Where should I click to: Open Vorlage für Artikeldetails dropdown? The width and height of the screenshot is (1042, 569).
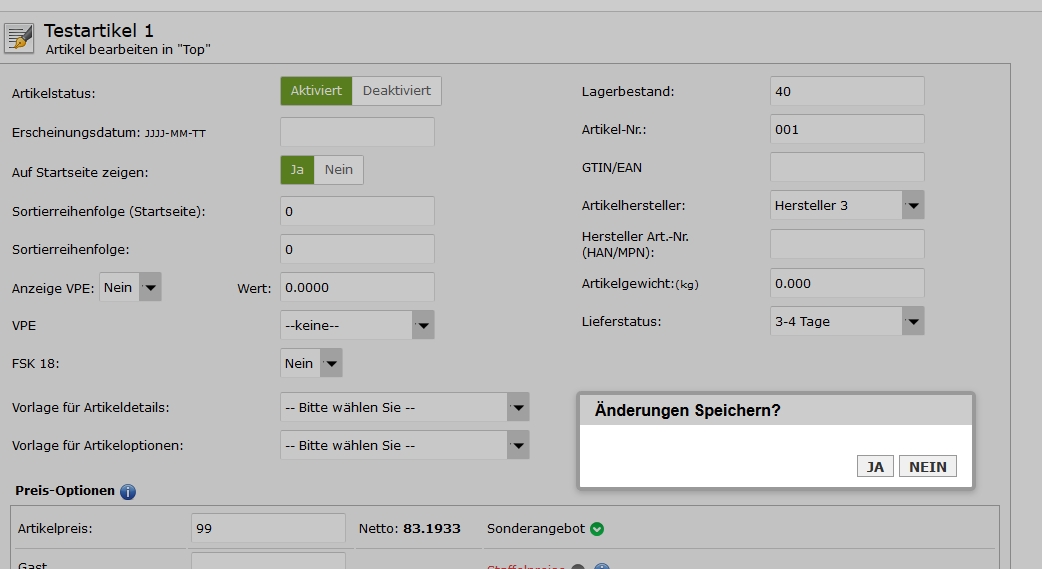tap(404, 407)
